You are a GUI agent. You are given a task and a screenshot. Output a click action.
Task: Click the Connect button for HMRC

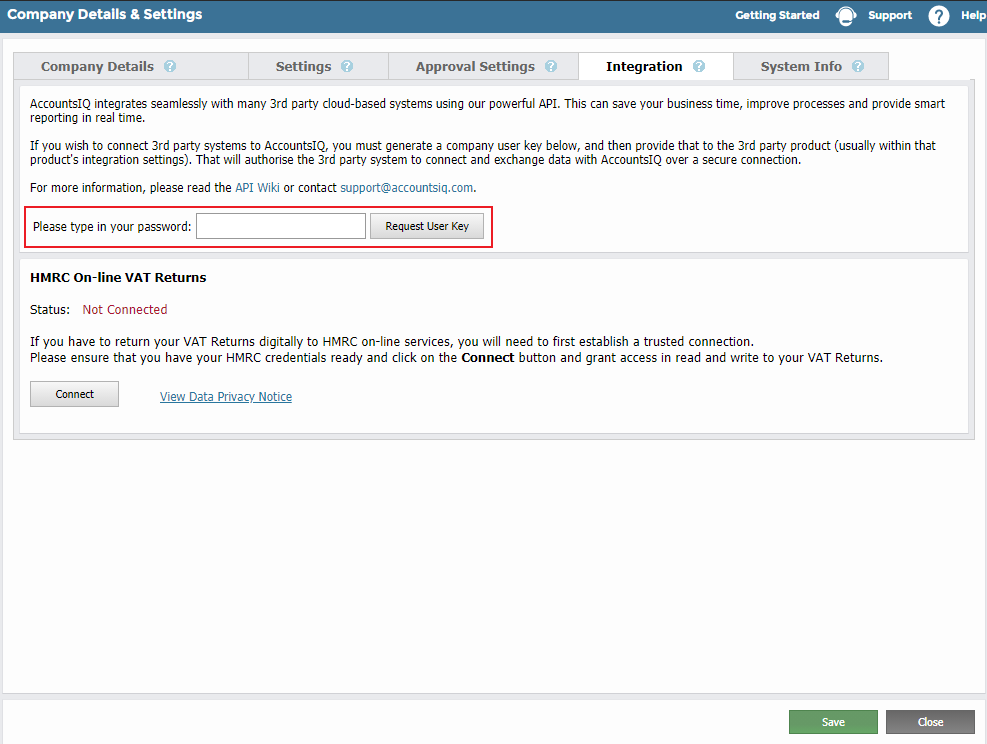[74, 394]
